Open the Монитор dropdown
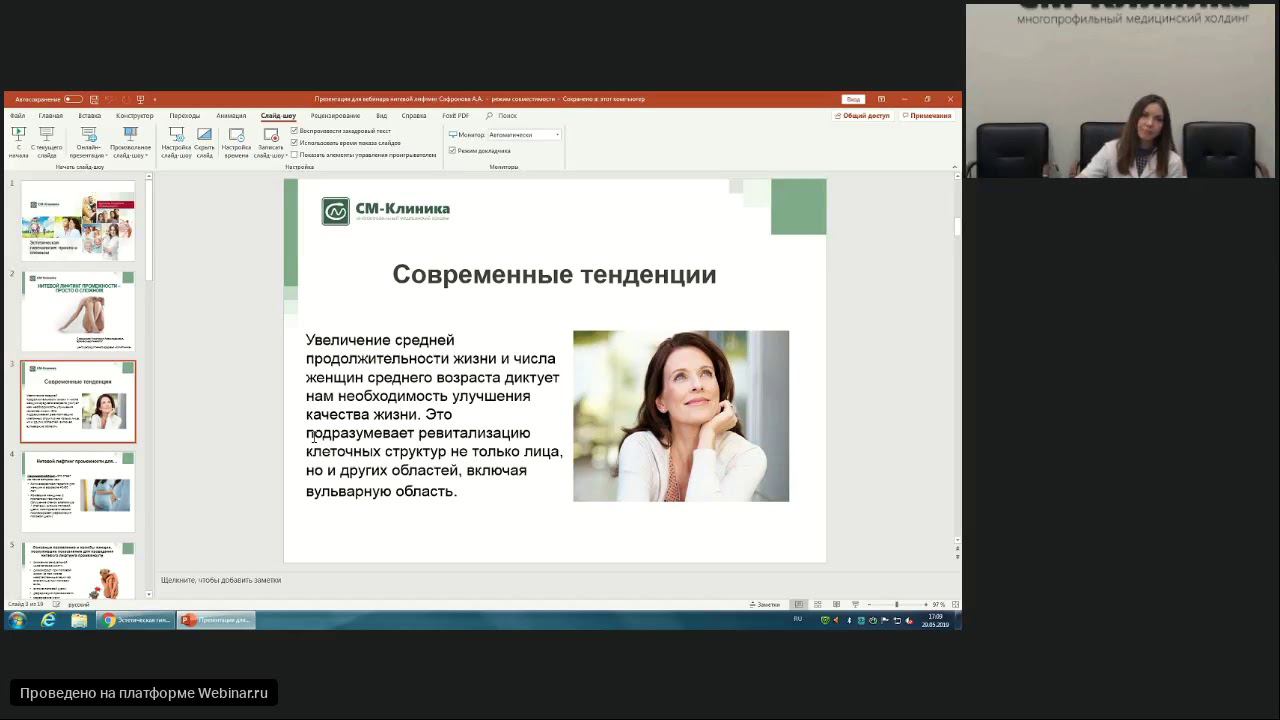Viewport: 1280px width, 720px height. tap(523, 134)
